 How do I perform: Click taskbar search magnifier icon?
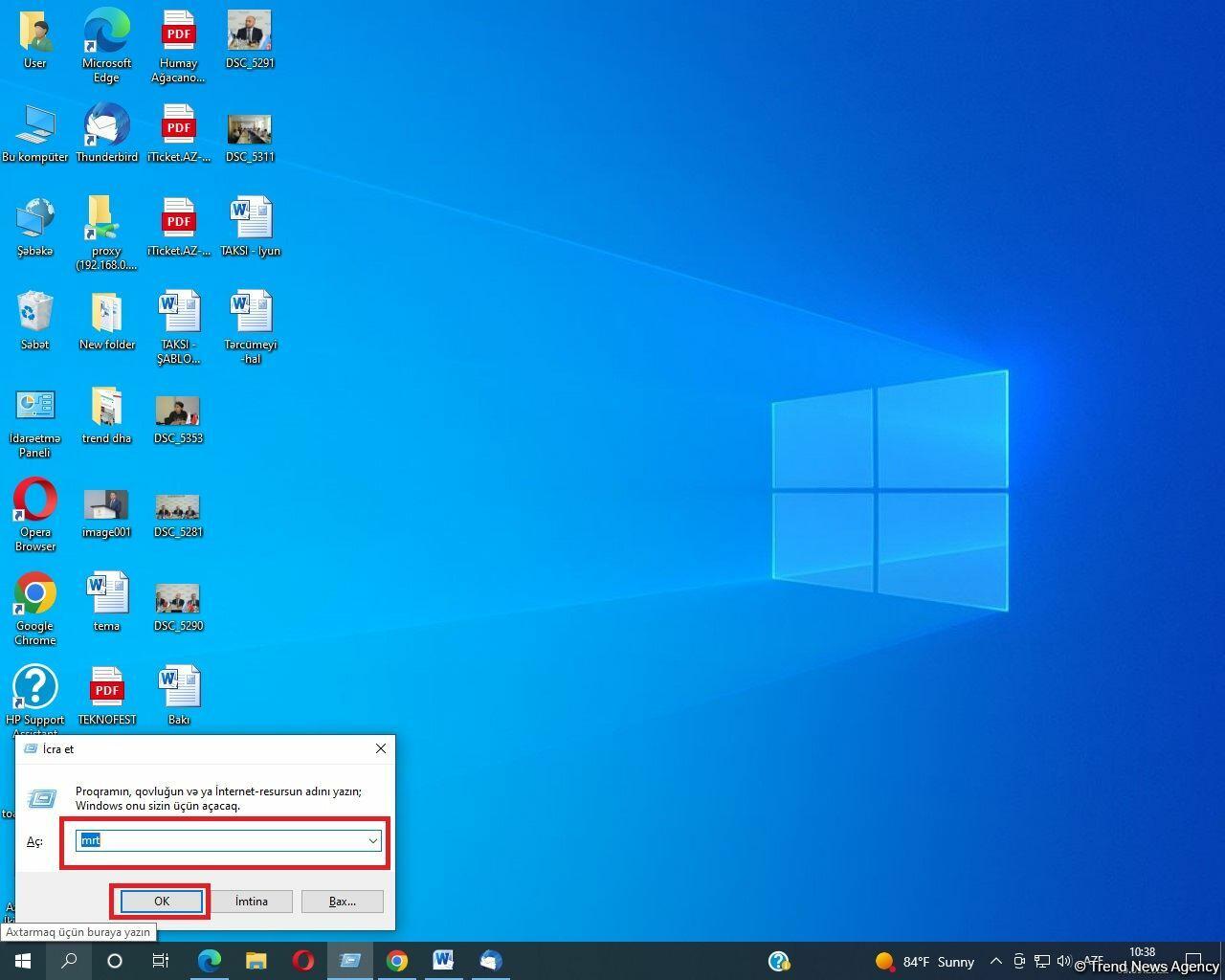(x=69, y=961)
